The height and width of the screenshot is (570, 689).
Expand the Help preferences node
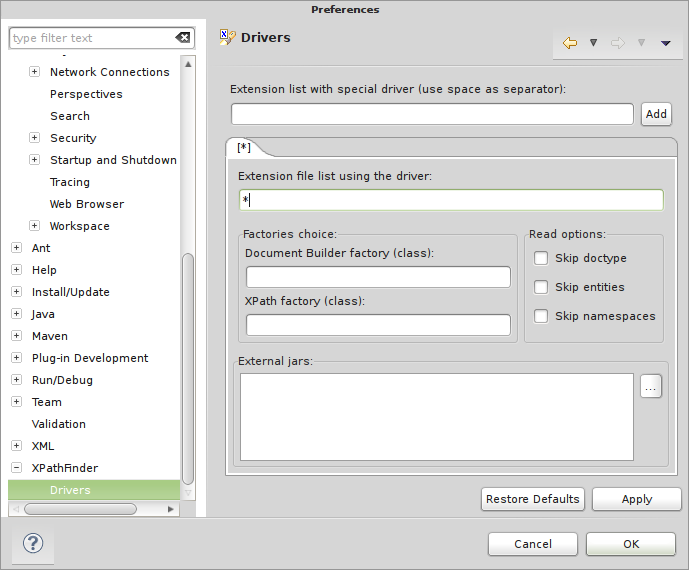pyautogui.click(x=16, y=269)
